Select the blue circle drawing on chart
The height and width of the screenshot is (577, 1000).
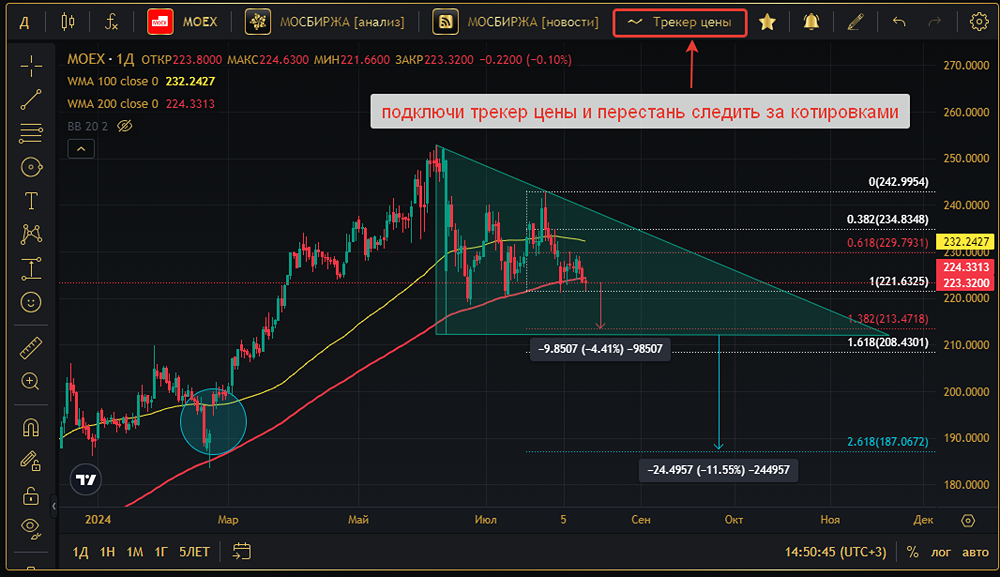[x=213, y=421]
